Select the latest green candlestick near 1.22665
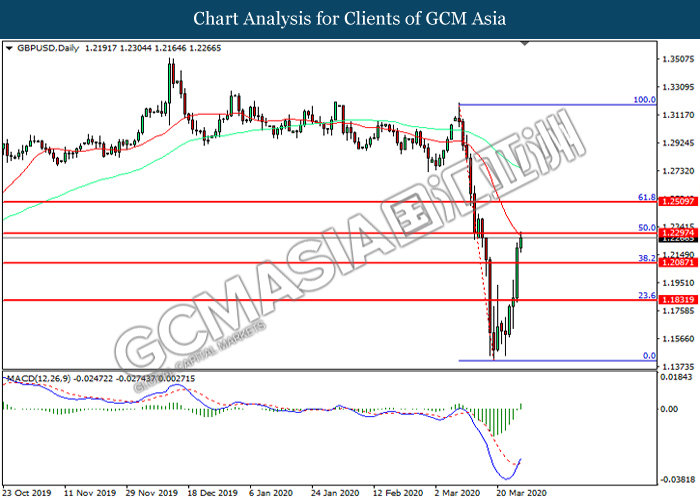The height and width of the screenshot is (500, 700). (521, 242)
